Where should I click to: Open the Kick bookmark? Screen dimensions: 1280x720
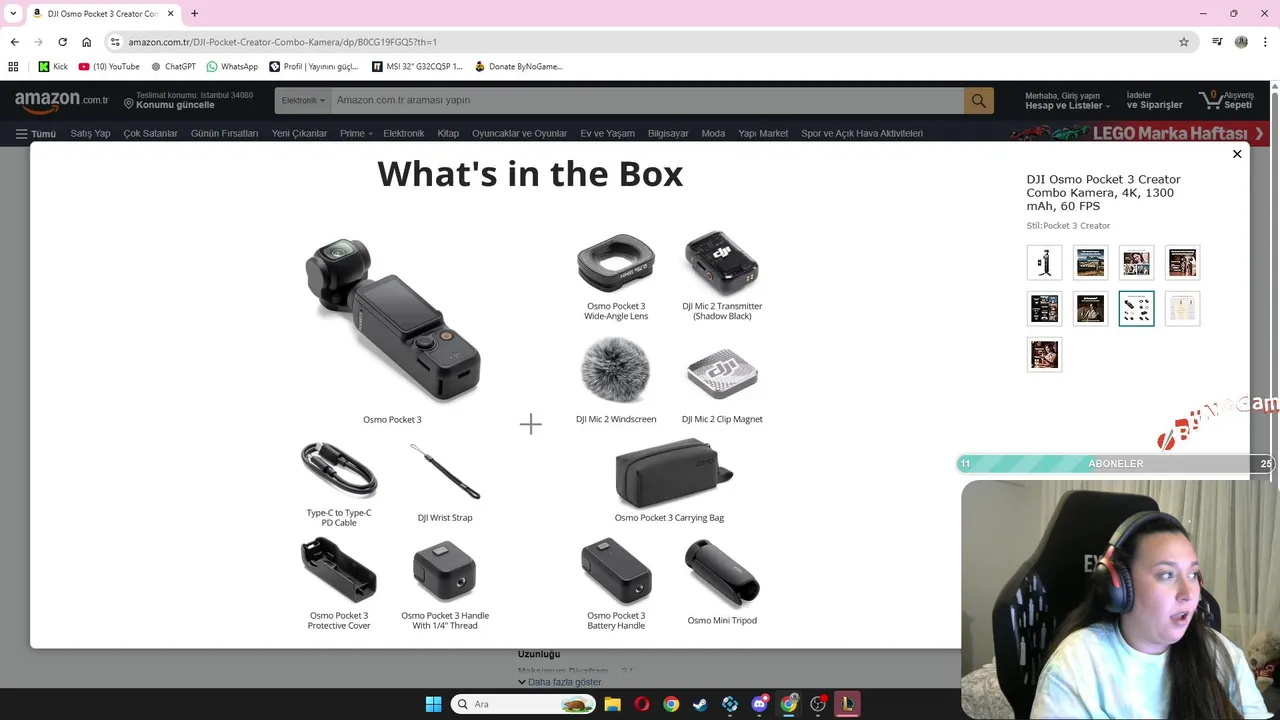pyautogui.click(x=53, y=67)
